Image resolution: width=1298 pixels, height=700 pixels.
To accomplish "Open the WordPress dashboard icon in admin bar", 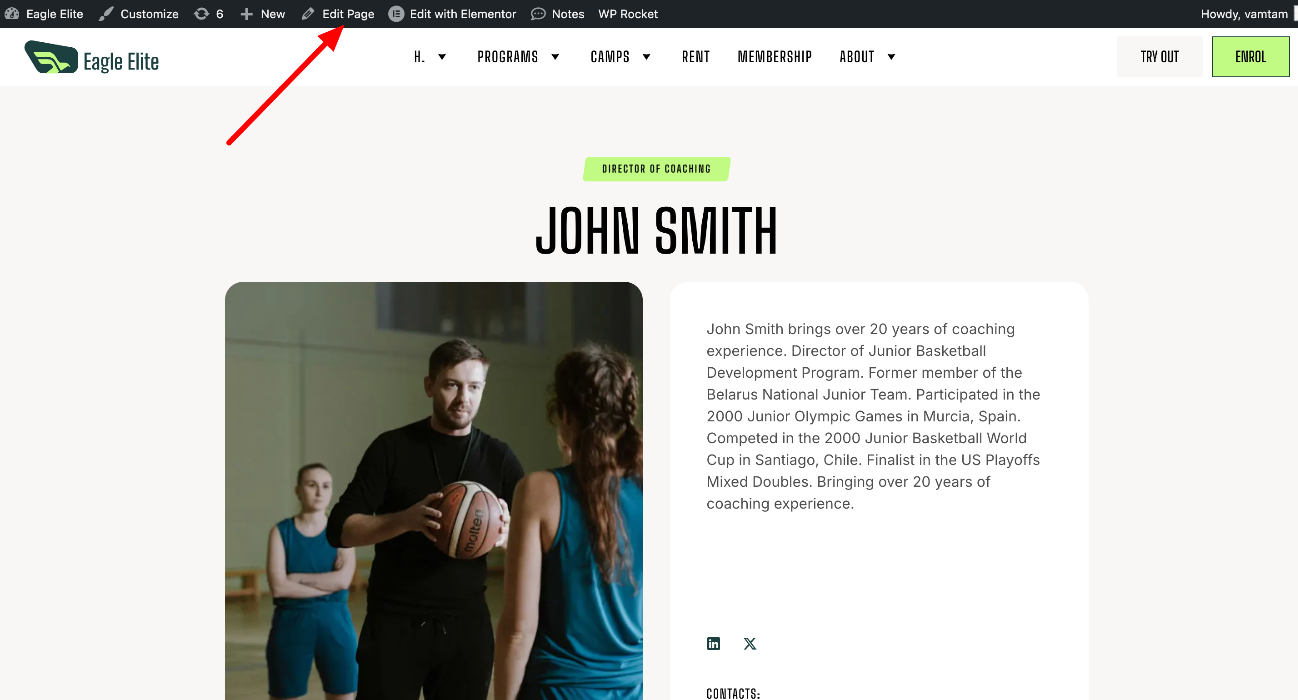I will click(12, 14).
